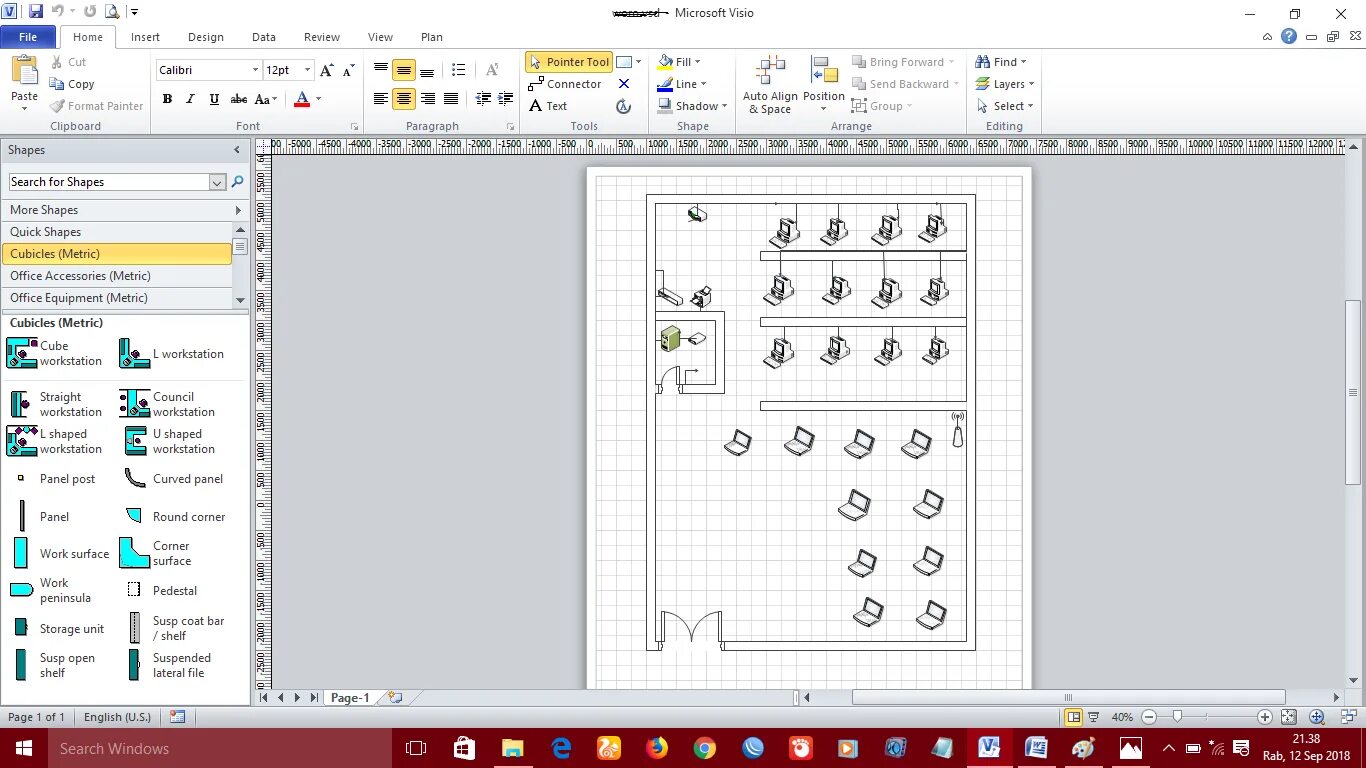Click the Format Painter brush
The height and width of the screenshot is (768, 1366).
57,106
